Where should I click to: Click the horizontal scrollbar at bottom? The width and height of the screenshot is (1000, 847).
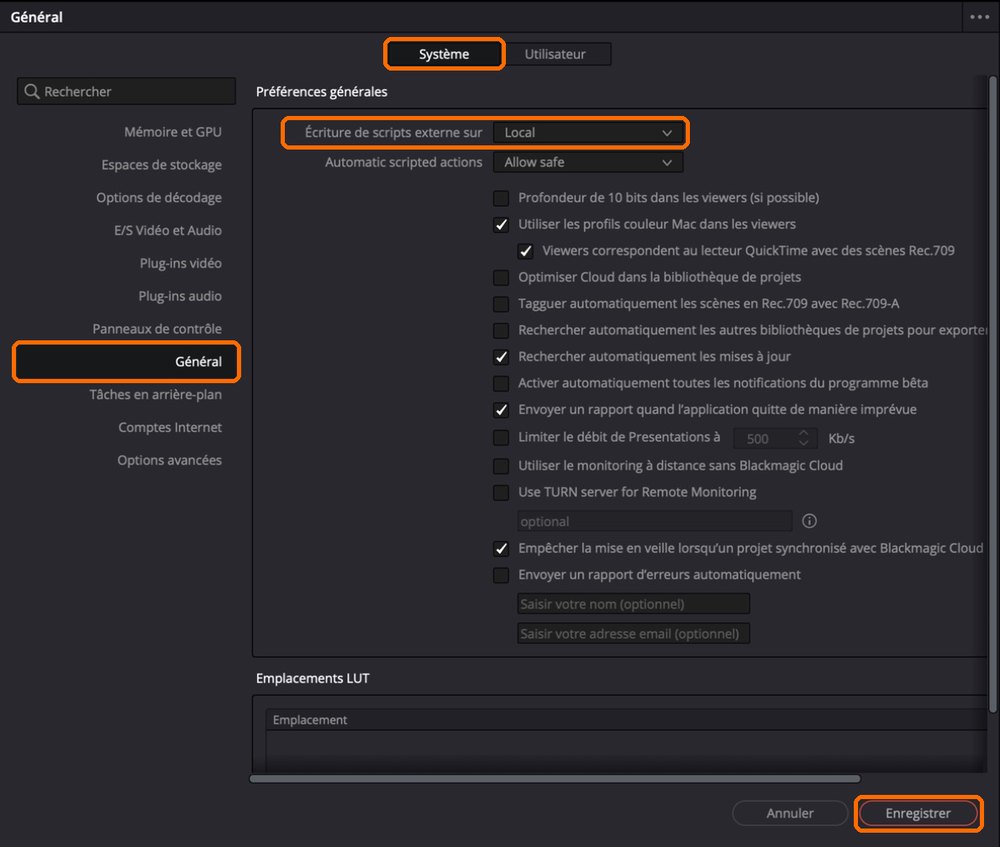click(x=555, y=779)
